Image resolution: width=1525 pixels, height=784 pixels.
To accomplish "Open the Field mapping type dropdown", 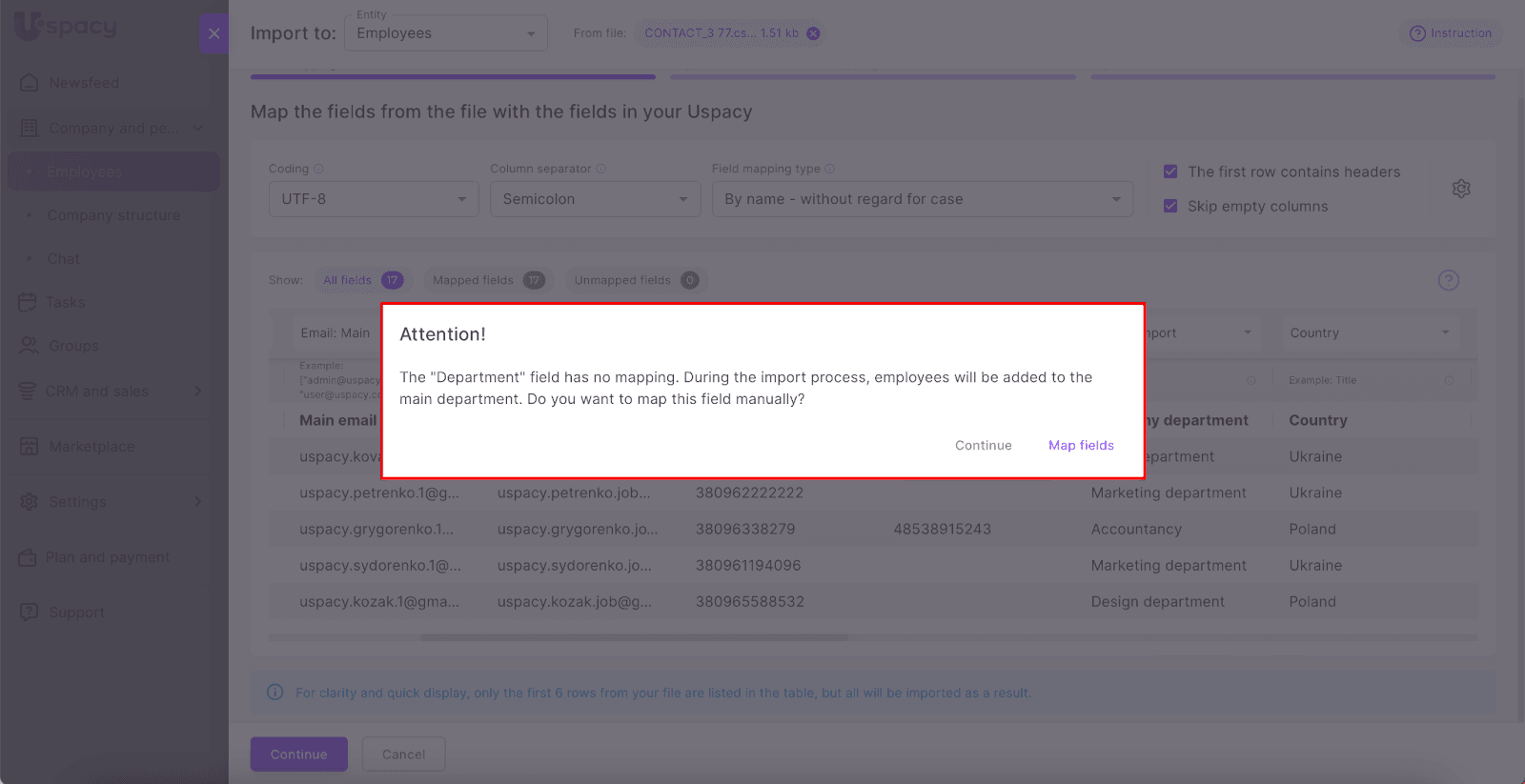I will point(922,199).
